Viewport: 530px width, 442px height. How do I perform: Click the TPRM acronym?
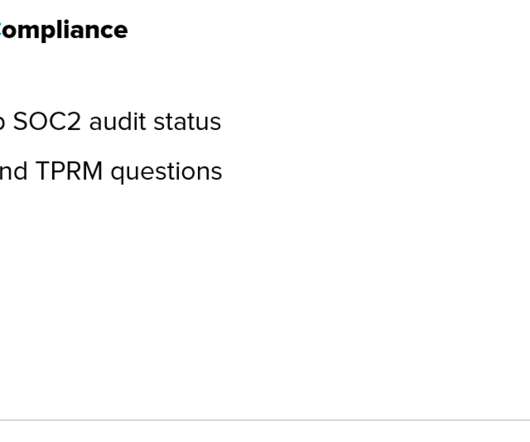point(69,171)
